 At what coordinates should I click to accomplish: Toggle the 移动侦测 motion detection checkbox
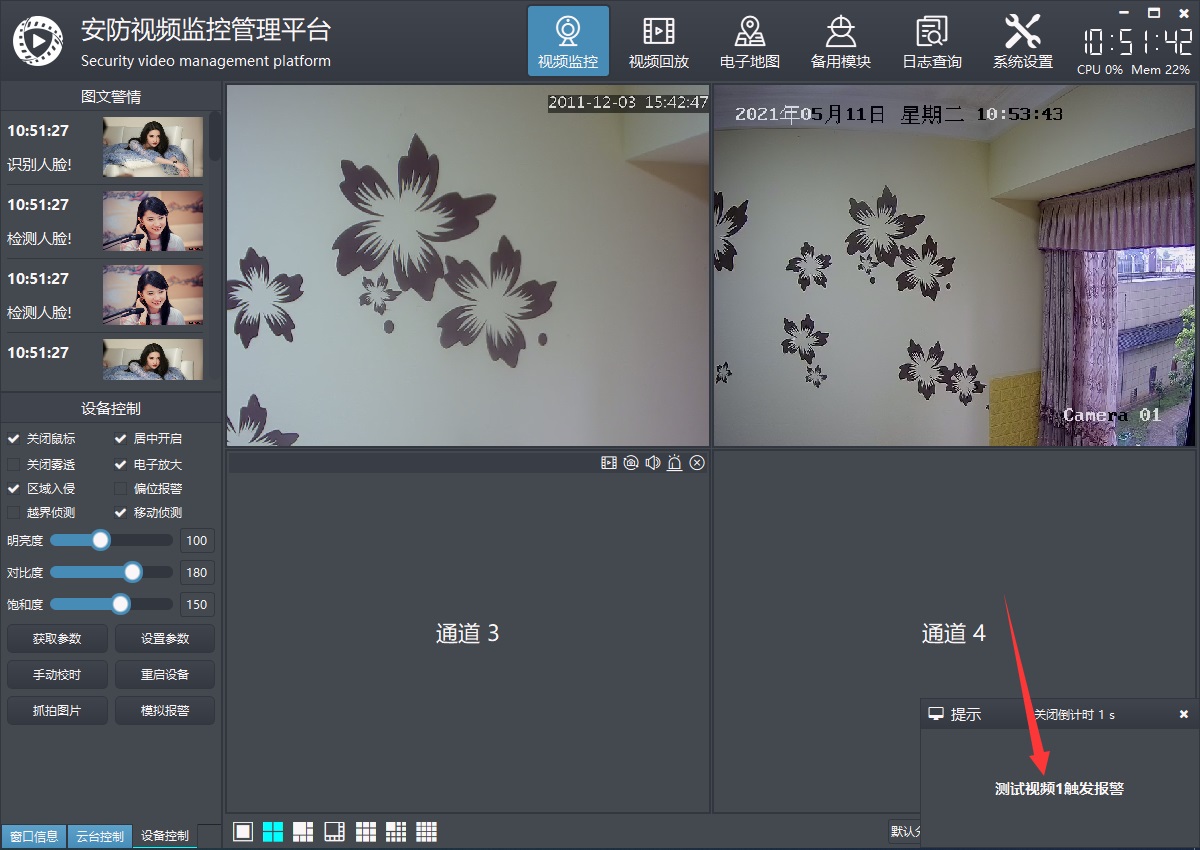[121, 513]
